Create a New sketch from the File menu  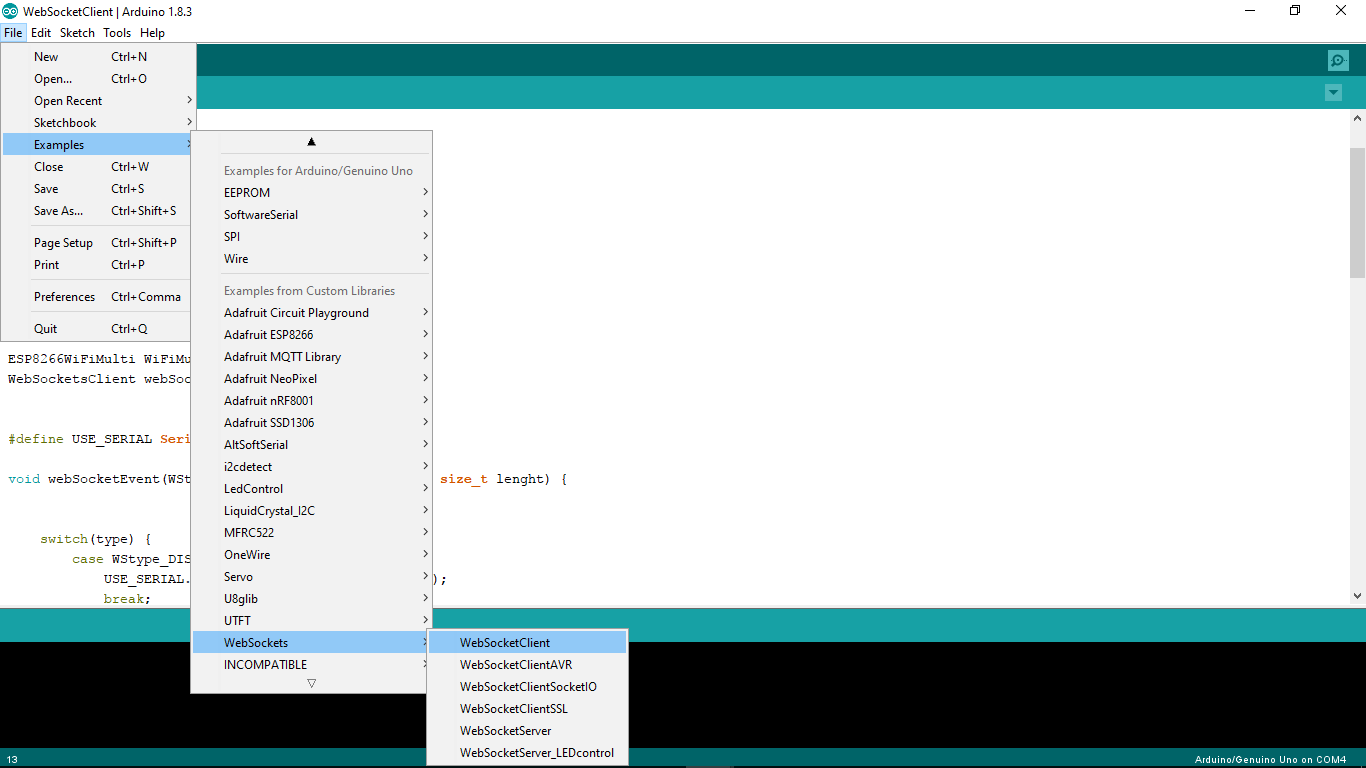tap(46, 56)
